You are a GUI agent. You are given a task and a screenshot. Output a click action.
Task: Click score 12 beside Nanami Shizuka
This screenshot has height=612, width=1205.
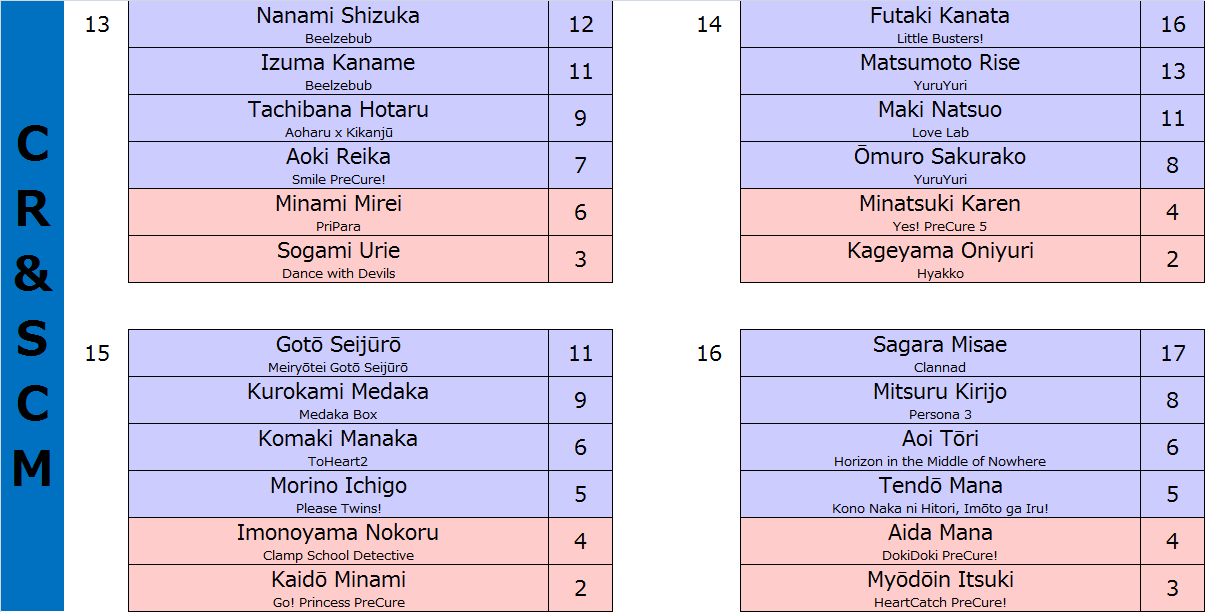click(580, 24)
